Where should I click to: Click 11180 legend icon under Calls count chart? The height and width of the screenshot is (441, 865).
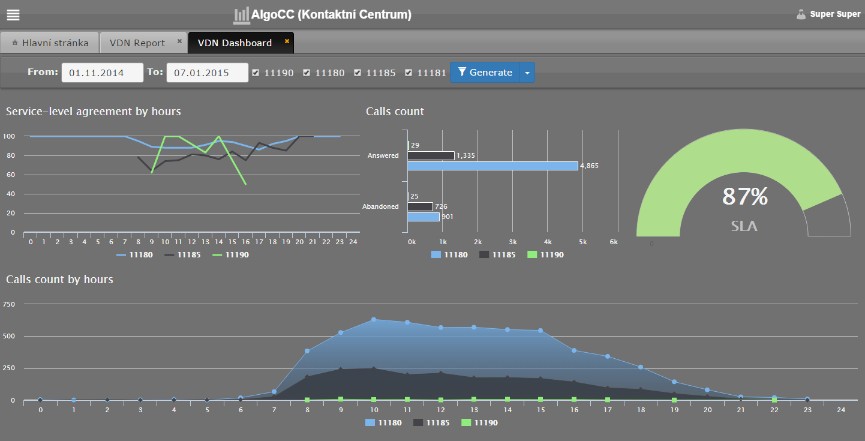click(437, 255)
